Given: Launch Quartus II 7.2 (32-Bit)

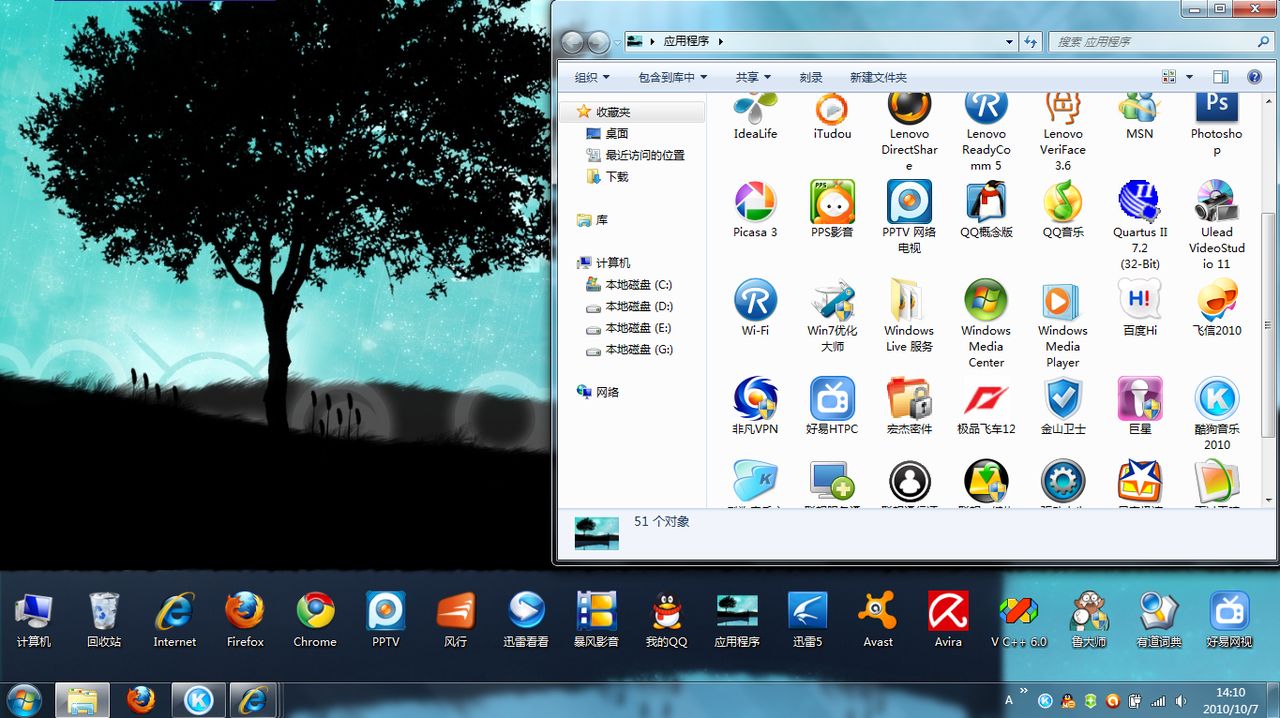Looking at the screenshot, I should tap(1139, 207).
